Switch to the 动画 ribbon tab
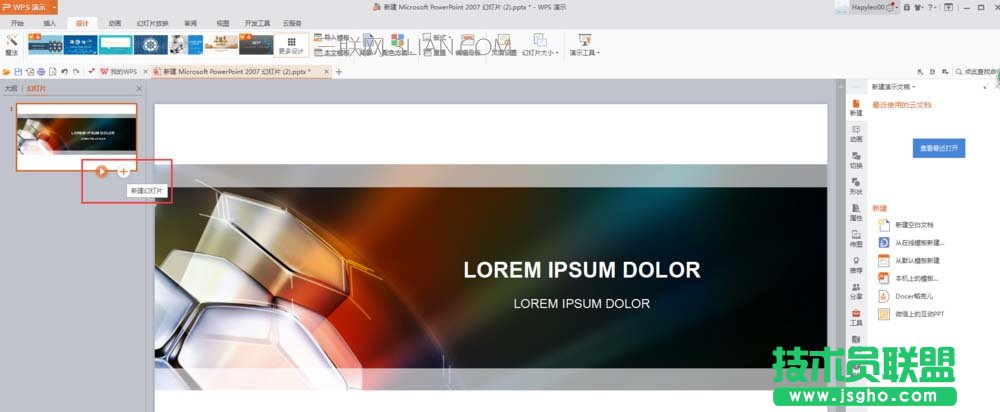Image resolution: width=1000 pixels, height=412 pixels. [x=115, y=23]
